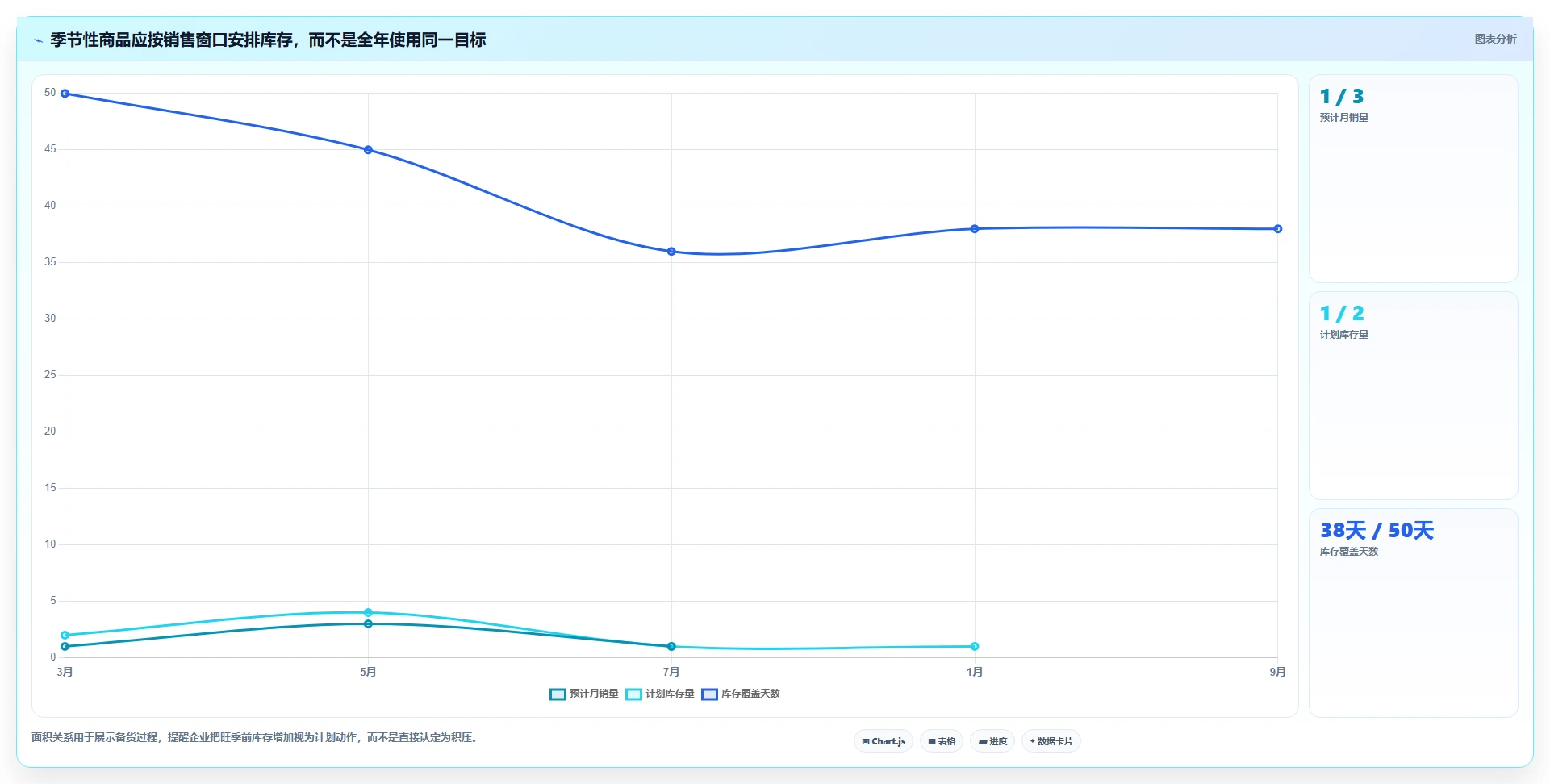Click the x-axis label 1月
Viewport: 1550px width, 784px height.
click(x=975, y=673)
